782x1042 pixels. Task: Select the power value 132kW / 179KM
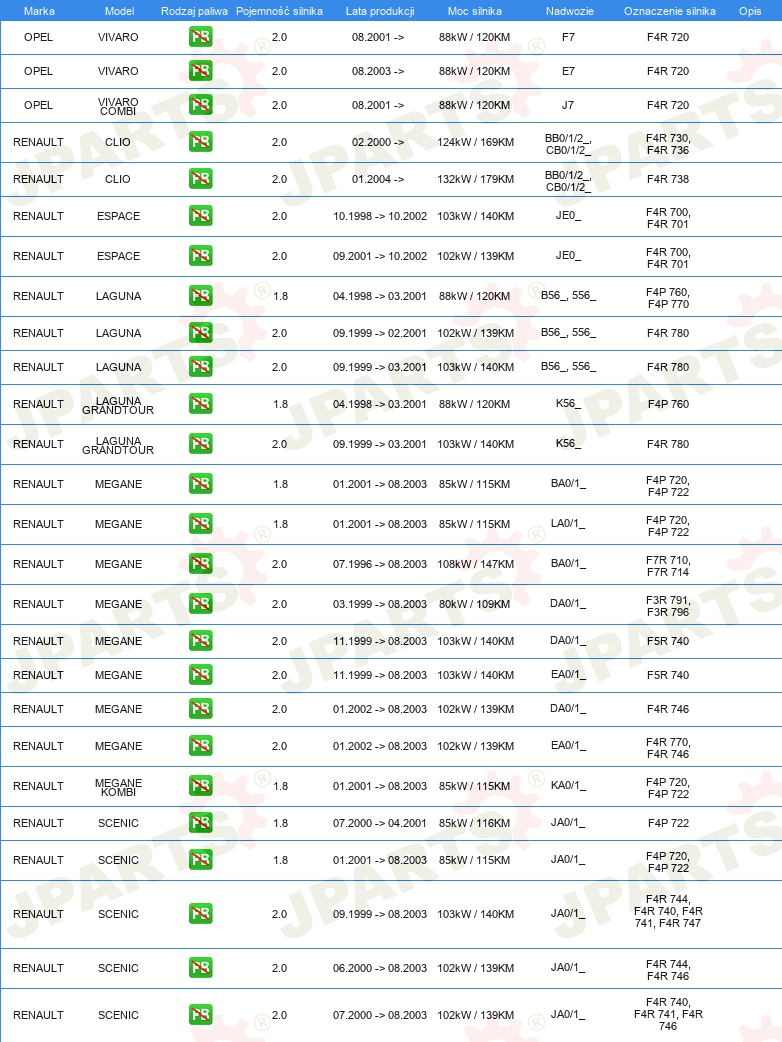tap(476, 179)
